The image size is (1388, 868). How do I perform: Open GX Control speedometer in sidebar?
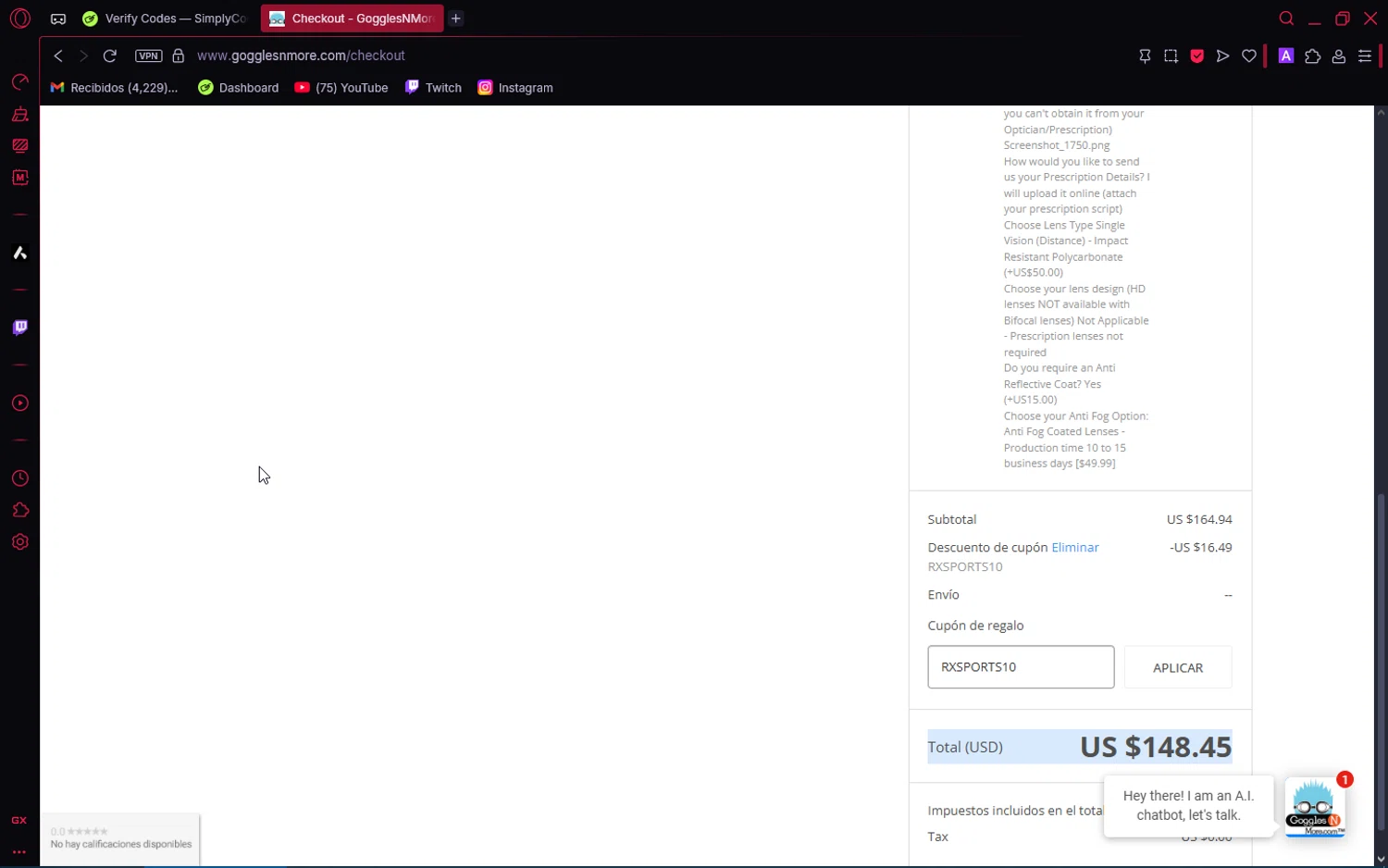pyautogui.click(x=19, y=82)
